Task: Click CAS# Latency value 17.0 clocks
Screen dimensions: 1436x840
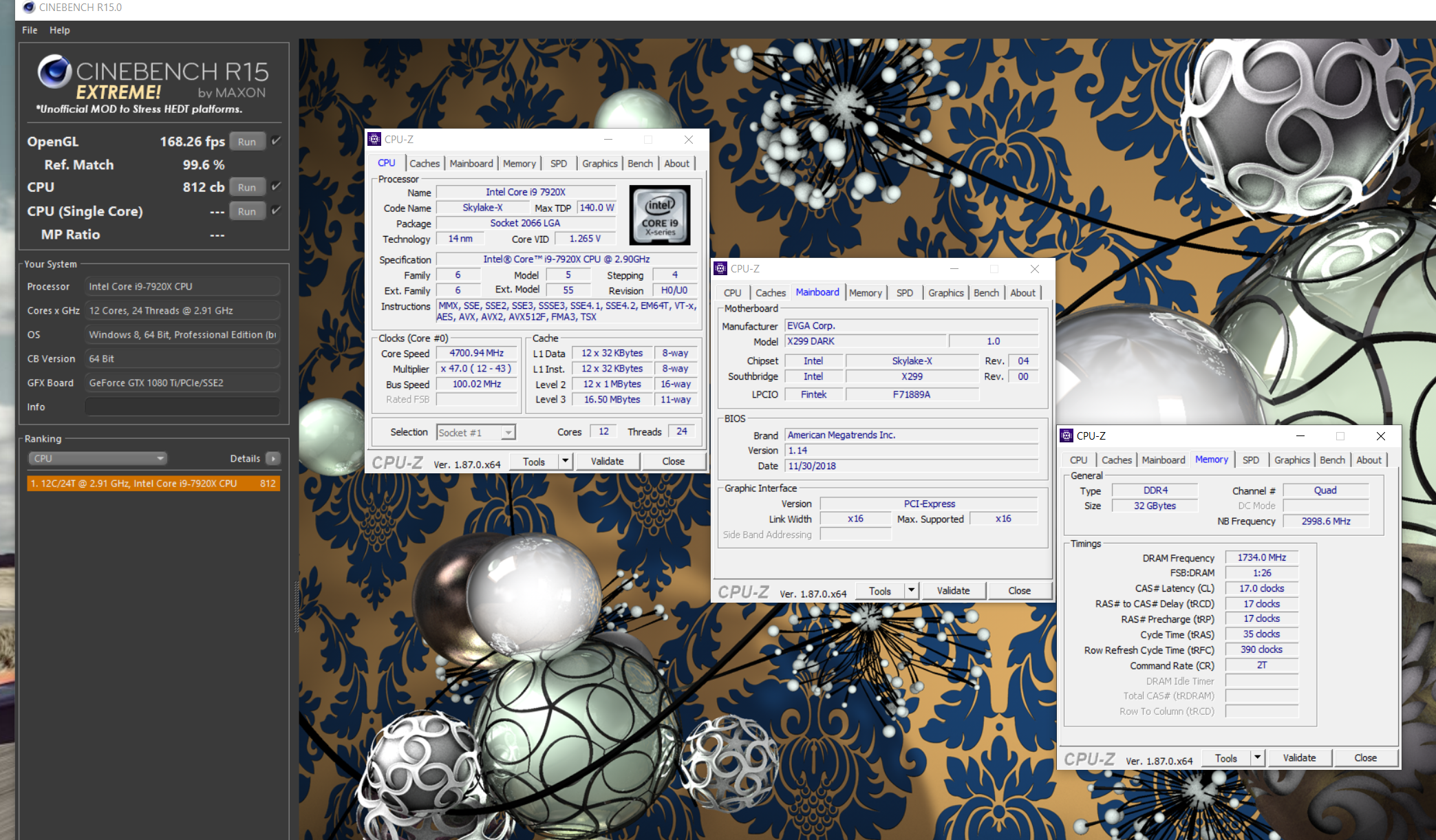Action: pyautogui.click(x=1261, y=589)
